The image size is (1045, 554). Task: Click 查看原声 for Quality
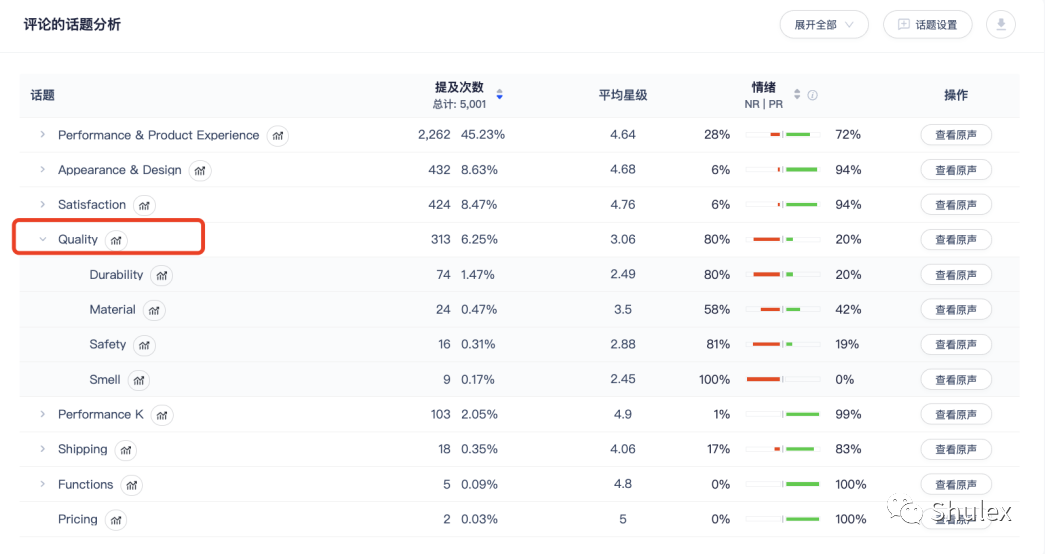click(x=956, y=239)
